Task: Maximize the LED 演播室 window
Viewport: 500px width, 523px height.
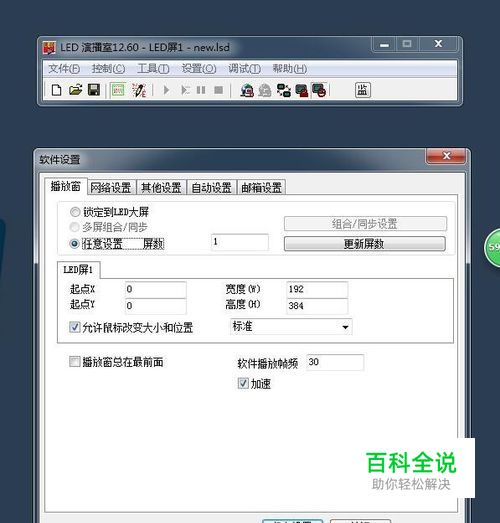Action: click(407, 44)
